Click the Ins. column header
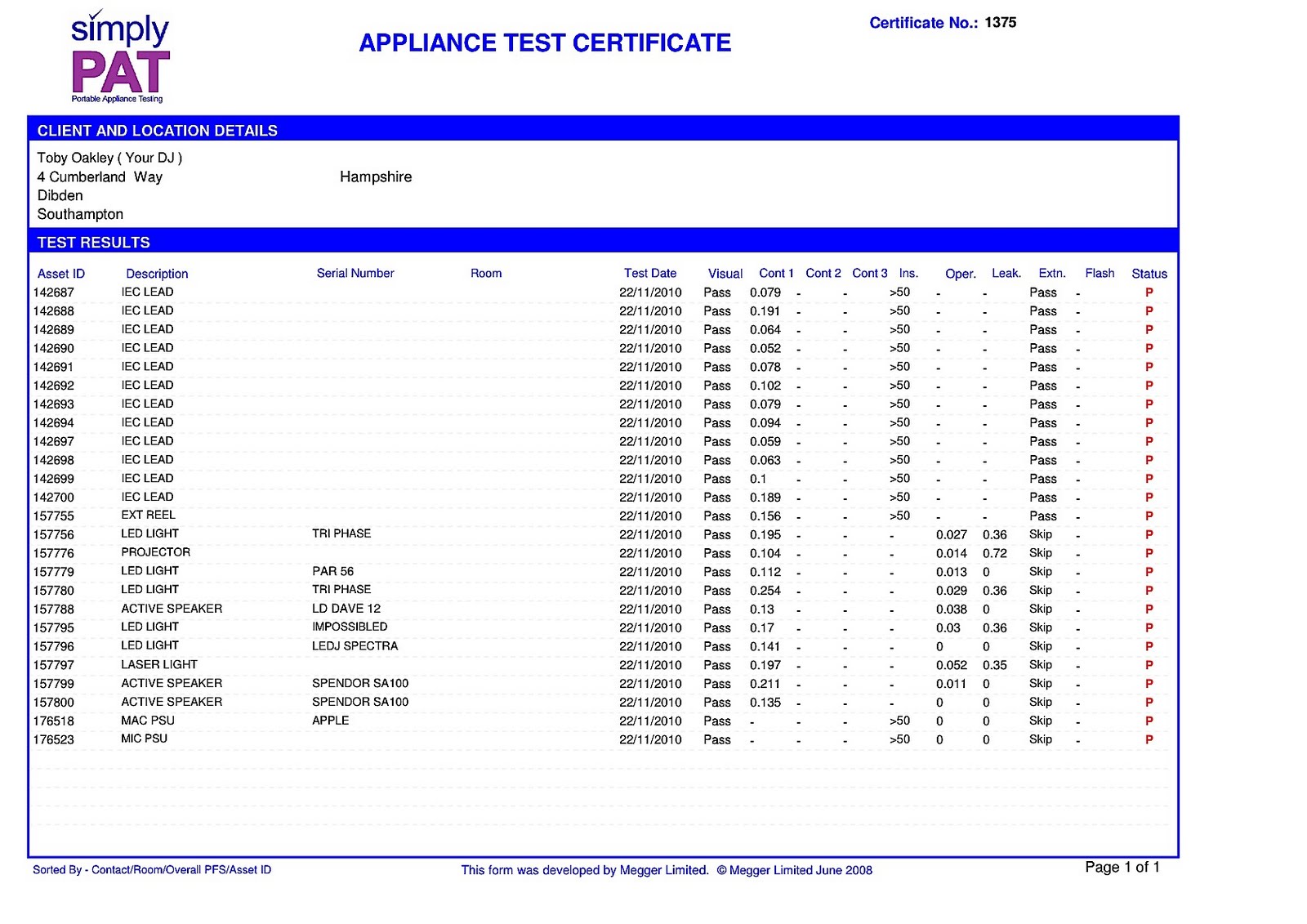Viewport: 1307px width, 924px height. tap(908, 273)
